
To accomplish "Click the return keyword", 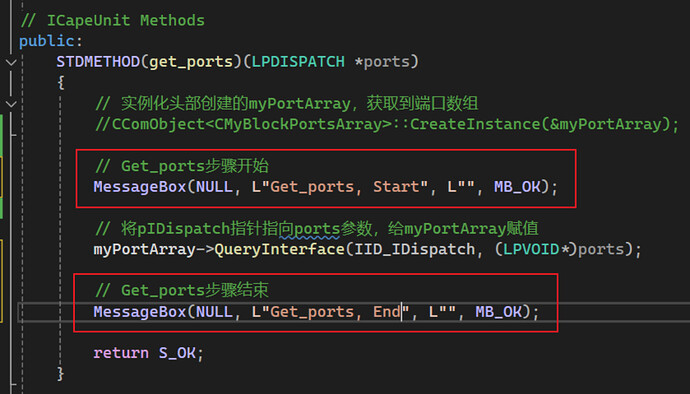I will (121, 353).
